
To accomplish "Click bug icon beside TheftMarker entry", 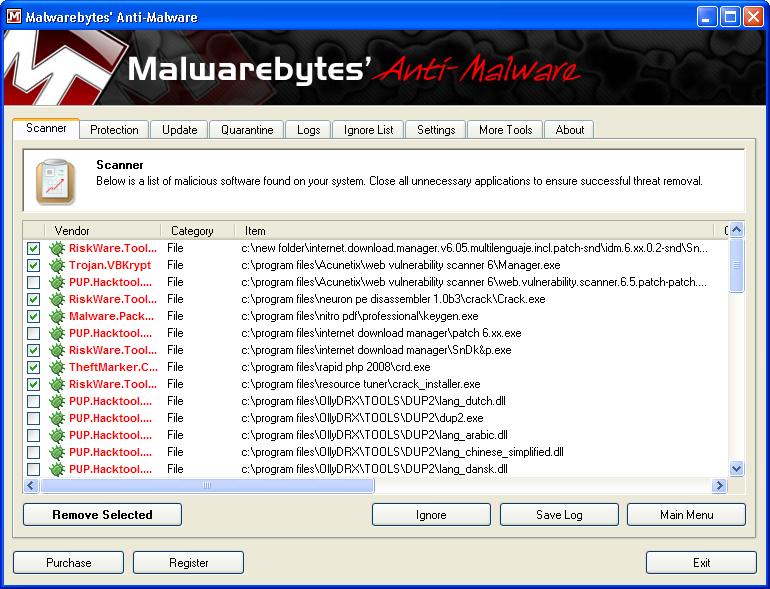I will pyautogui.click(x=57, y=367).
